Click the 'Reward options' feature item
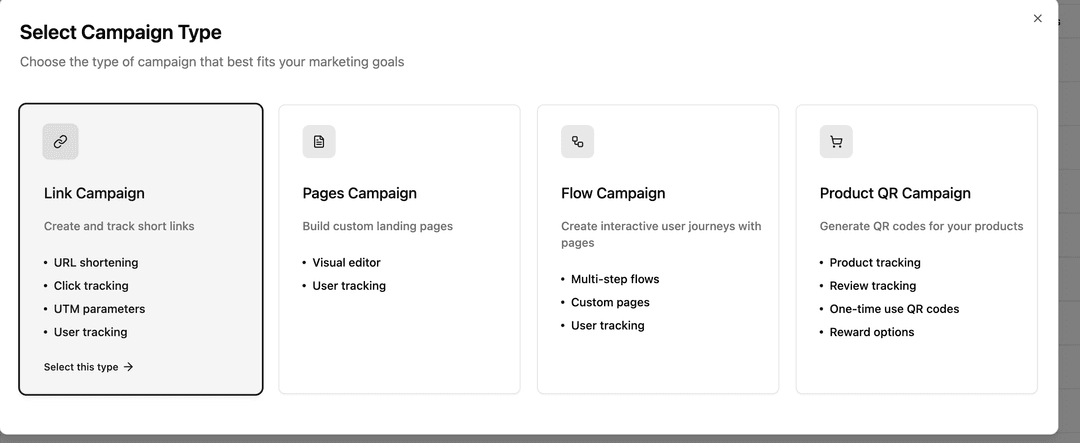Screen dimensions: 1080x443 [871, 332]
